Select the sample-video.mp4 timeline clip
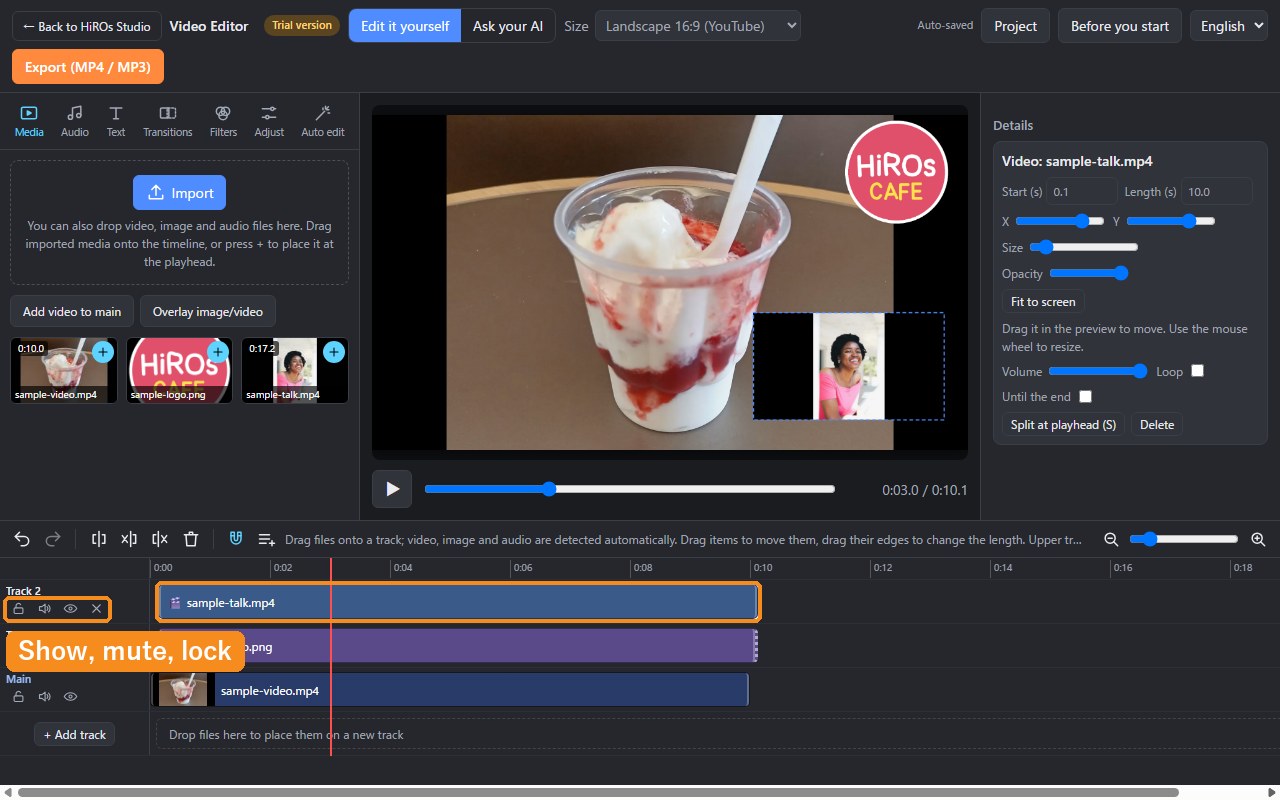Image resolution: width=1280 pixels, height=800 pixels. point(450,691)
